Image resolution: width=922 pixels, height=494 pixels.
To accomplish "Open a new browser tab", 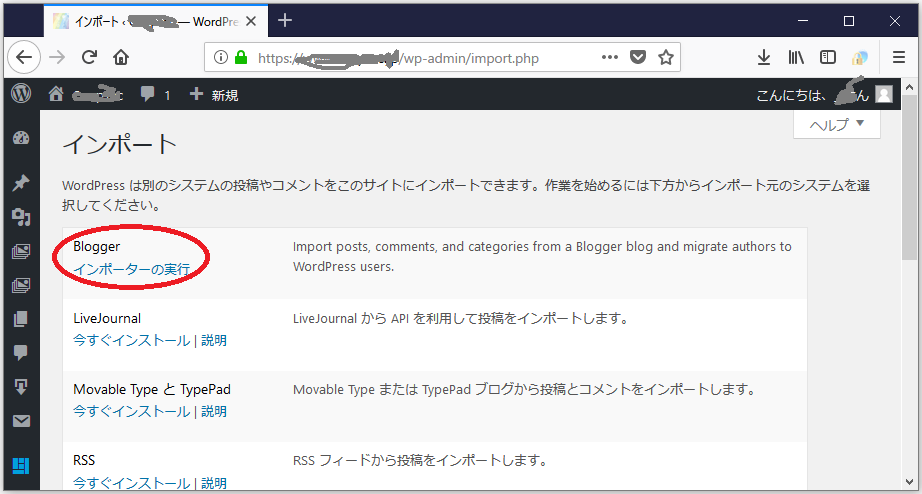I will coord(285,20).
